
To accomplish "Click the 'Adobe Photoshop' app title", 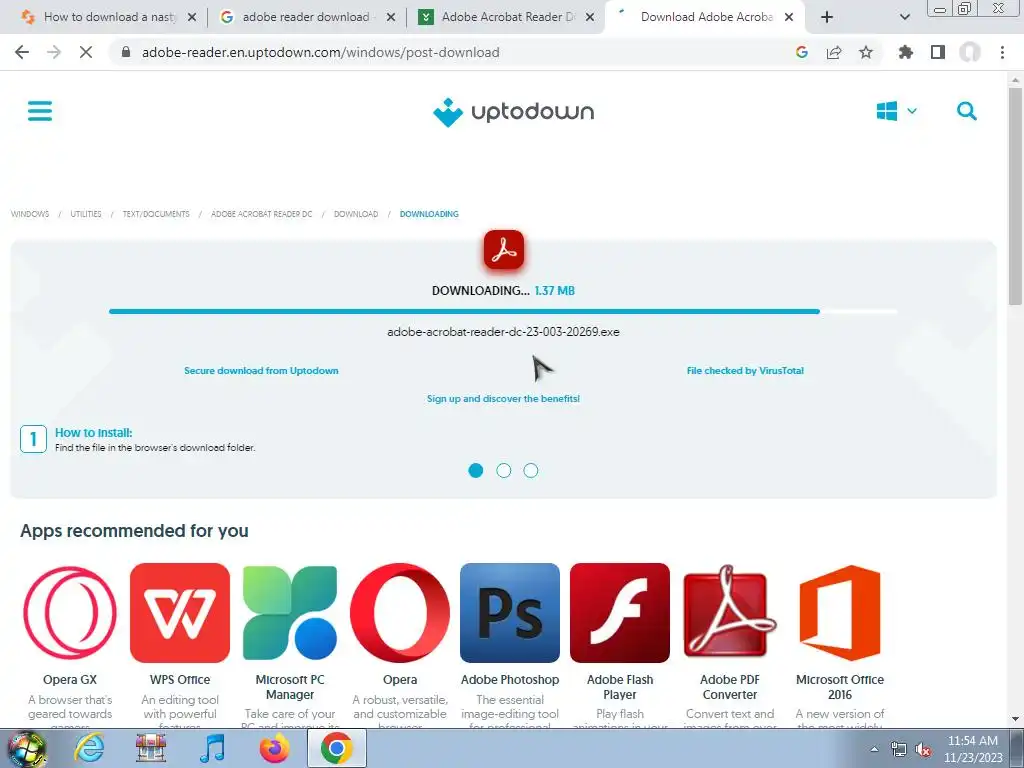I will (x=510, y=680).
